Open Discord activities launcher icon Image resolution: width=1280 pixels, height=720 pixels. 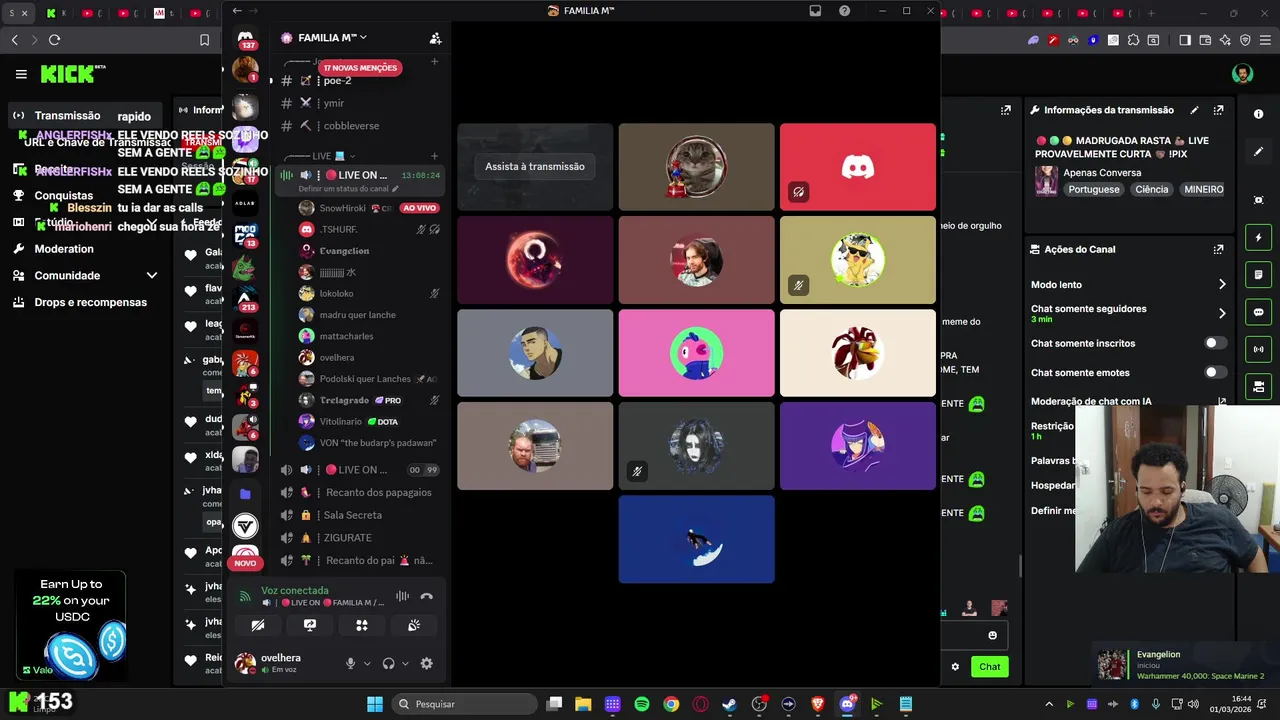362,625
